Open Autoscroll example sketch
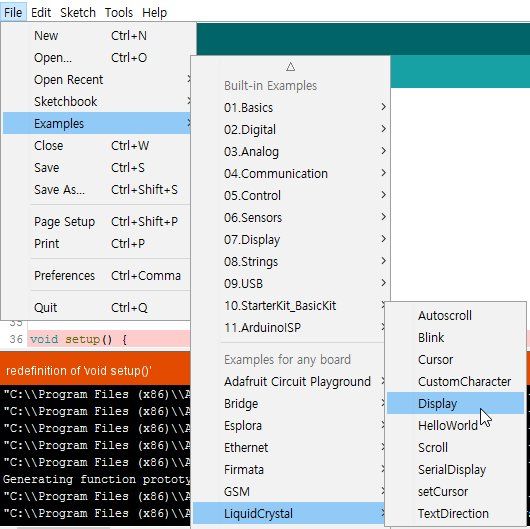The width and height of the screenshot is (530, 529). coord(455,315)
